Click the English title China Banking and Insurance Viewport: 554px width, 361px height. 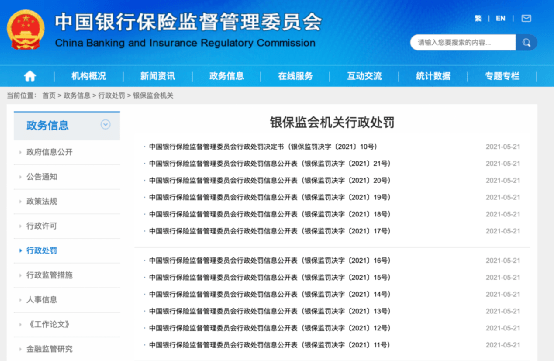[x=185, y=43]
